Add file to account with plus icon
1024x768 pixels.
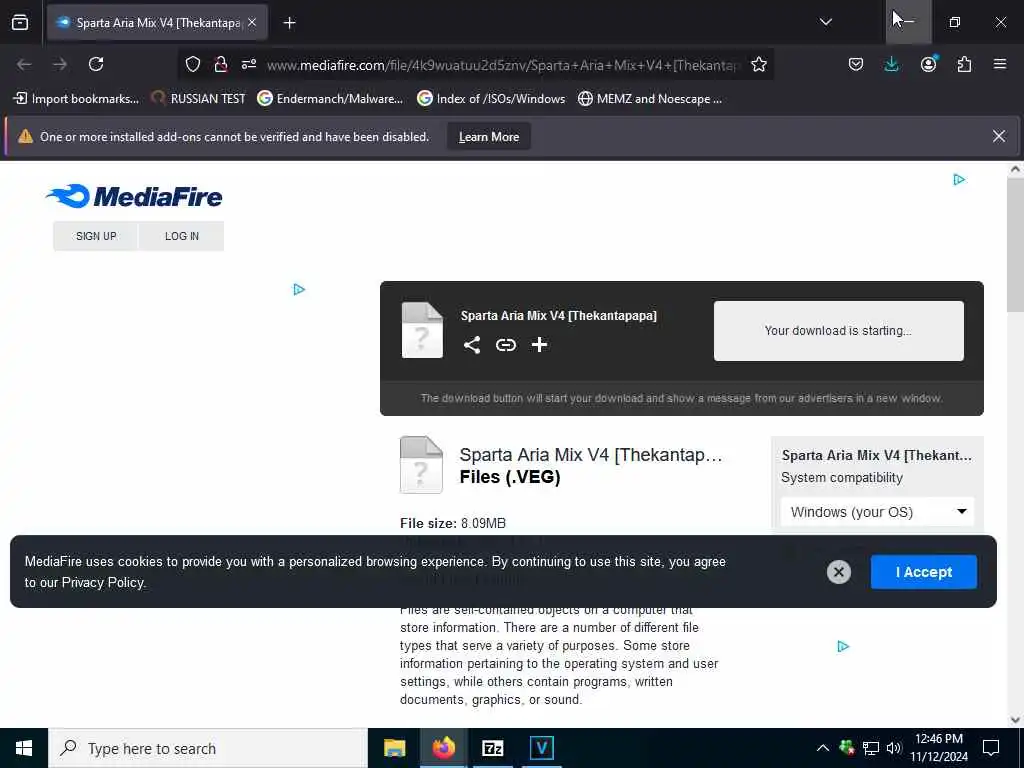coord(539,345)
